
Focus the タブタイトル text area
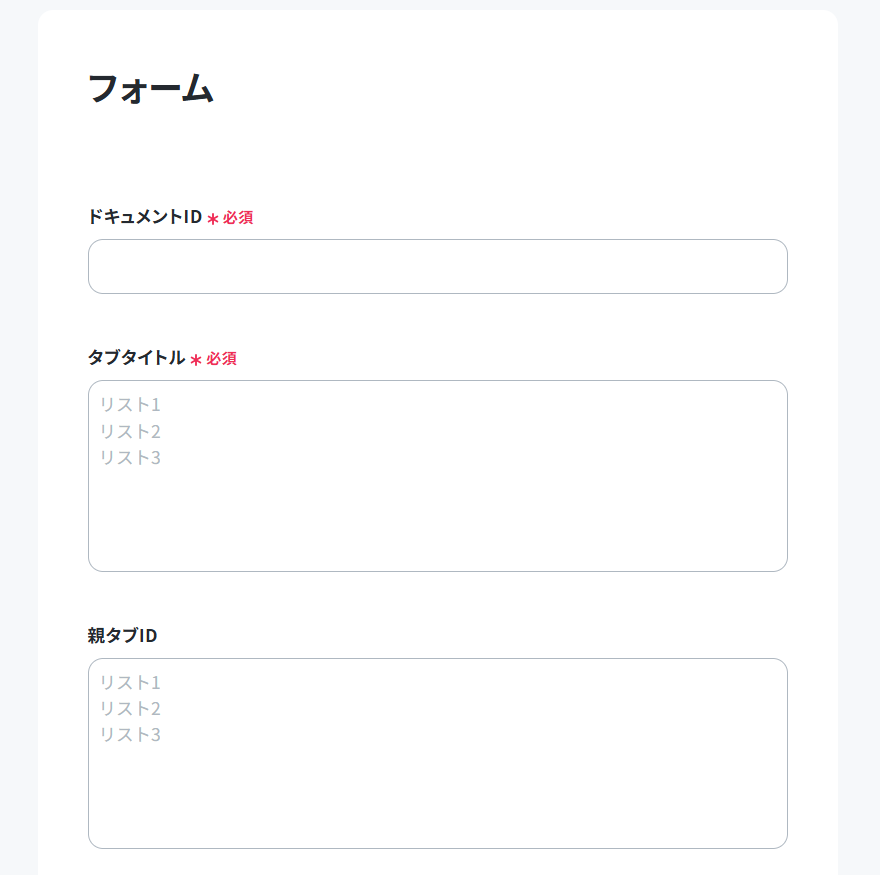pyautogui.click(x=438, y=476)
